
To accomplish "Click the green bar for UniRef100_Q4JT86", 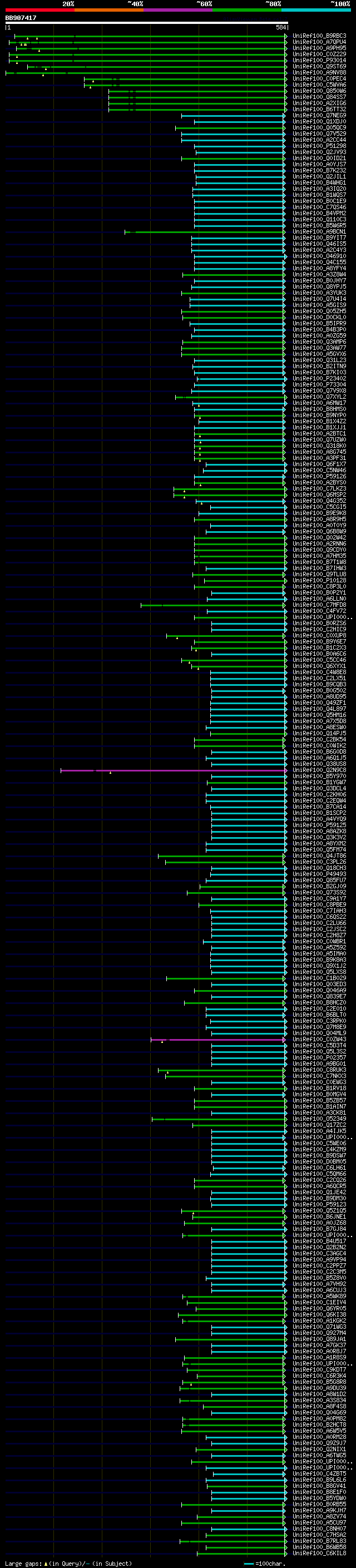I will [222, 856].
